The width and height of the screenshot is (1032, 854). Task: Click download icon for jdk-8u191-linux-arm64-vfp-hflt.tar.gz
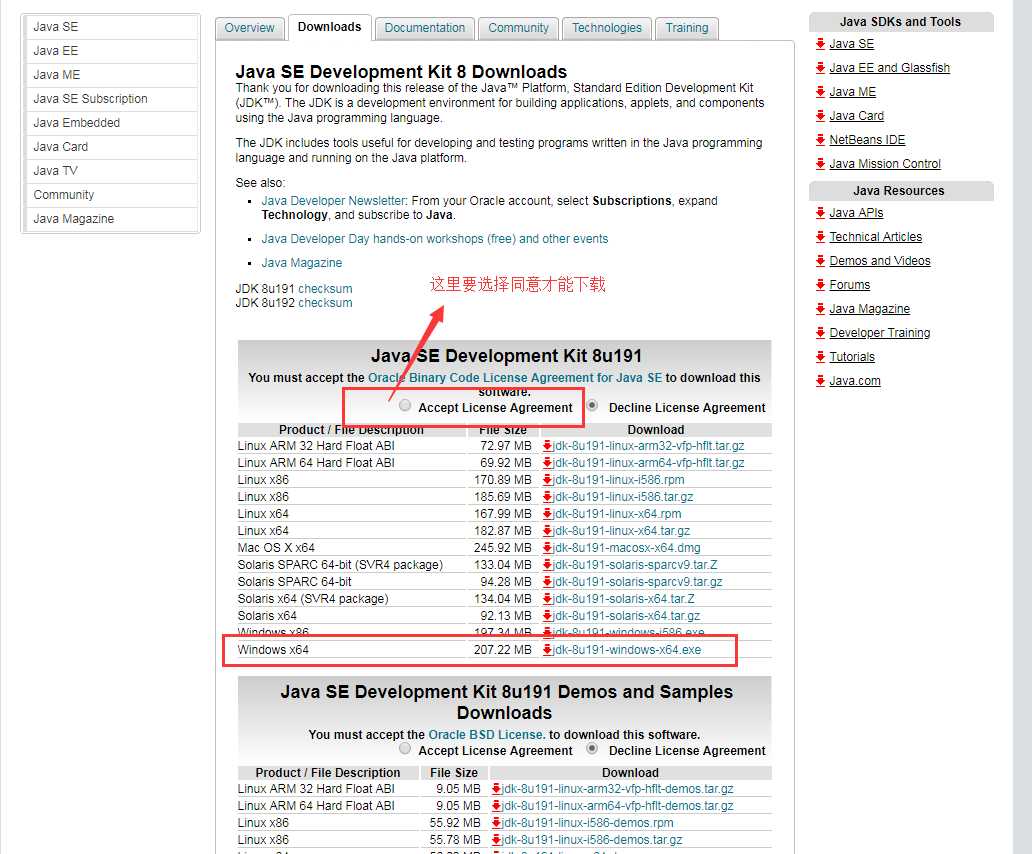pyautogui.click(x=547, y=463)
